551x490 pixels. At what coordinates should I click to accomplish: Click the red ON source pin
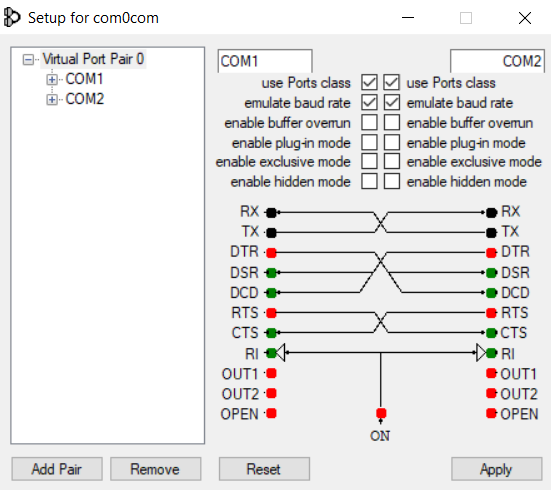click(x=381, y=413)
